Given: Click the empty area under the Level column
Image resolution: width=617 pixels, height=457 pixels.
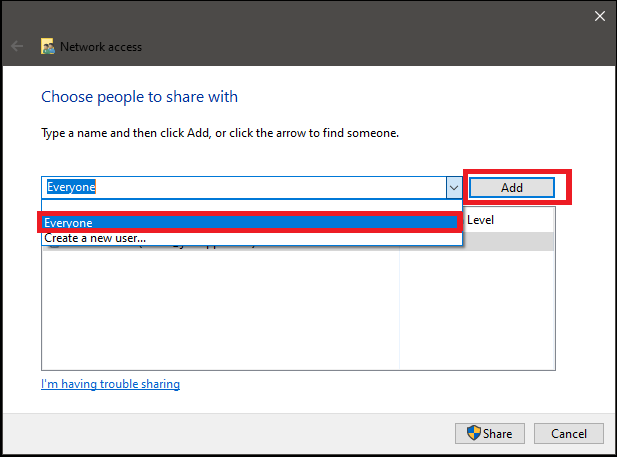Looking at the screenshot, I should (476, 310).
